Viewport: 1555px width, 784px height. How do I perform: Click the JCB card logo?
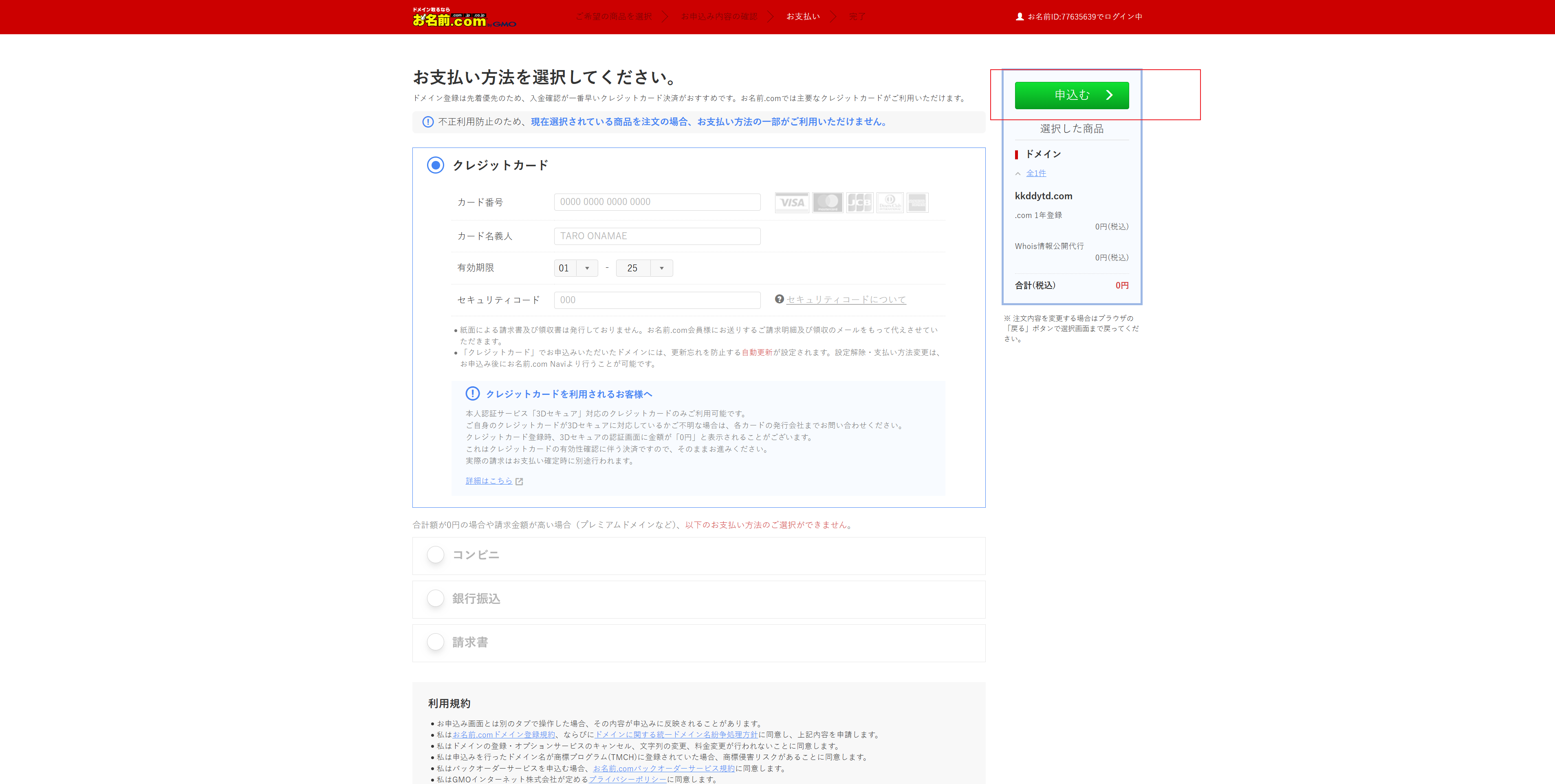(859, 202)
